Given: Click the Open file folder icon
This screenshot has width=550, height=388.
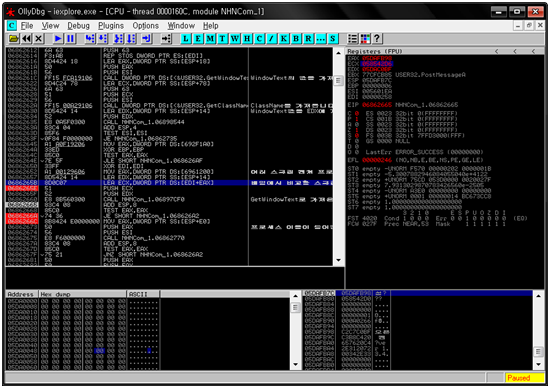Looking at the screenshot, I should pyautogui.click(x=14, y=39).
